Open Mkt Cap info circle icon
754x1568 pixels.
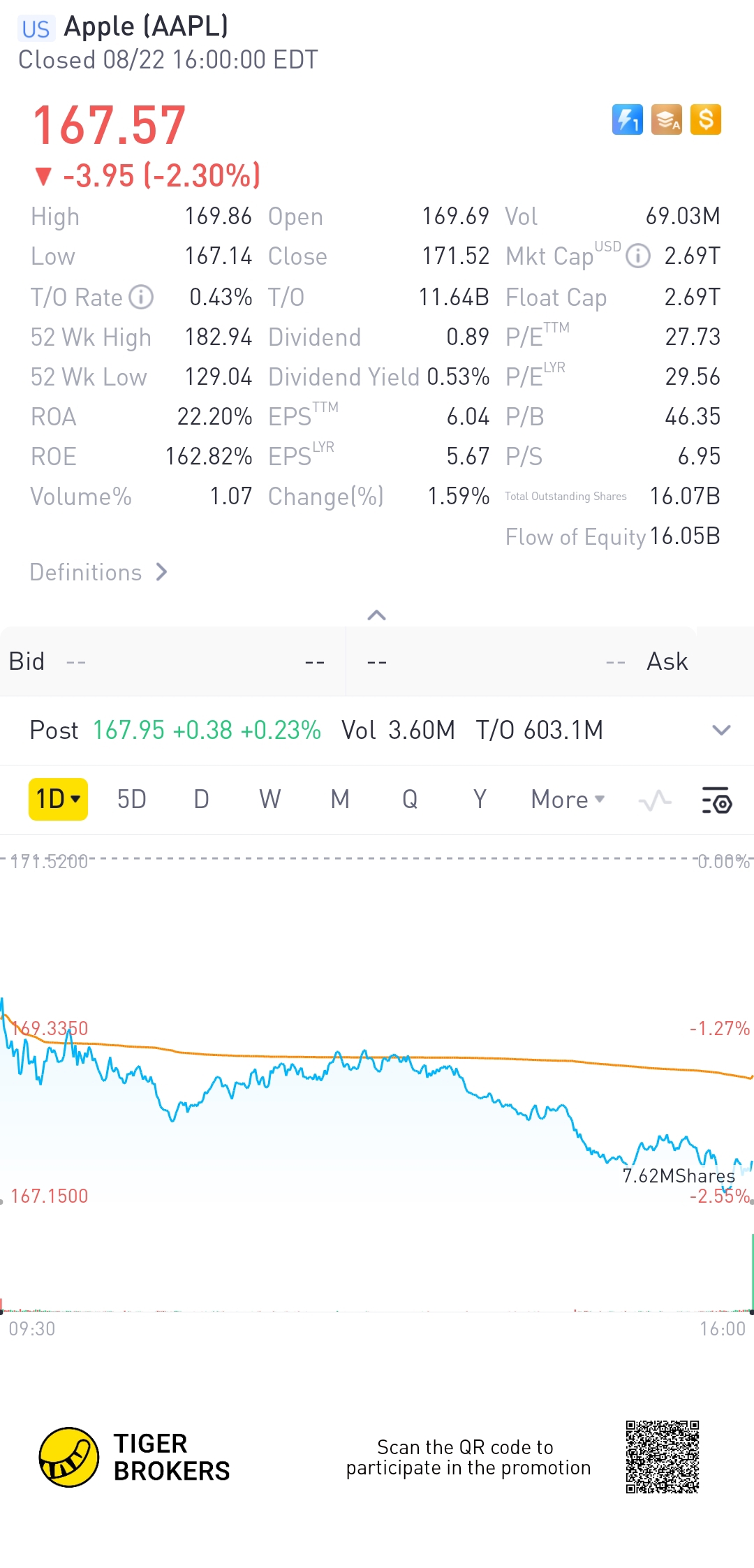tap(637, 256)
